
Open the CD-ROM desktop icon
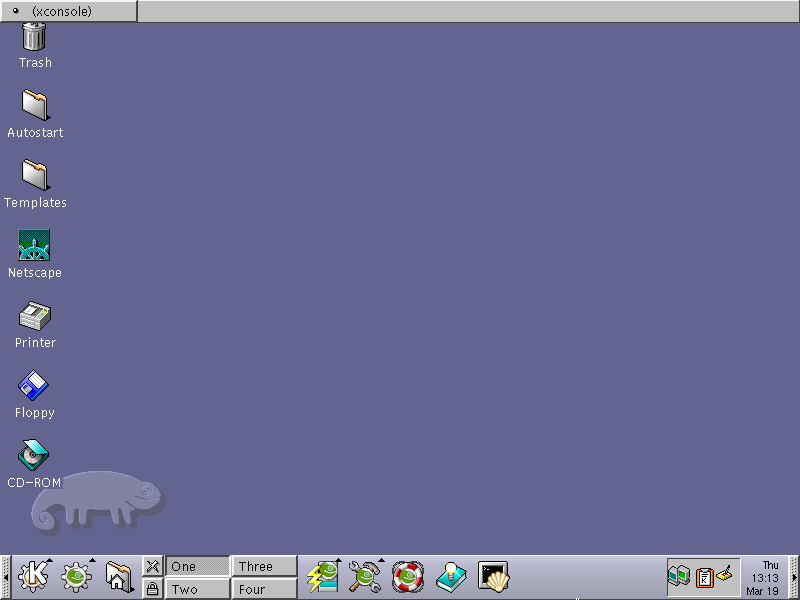pyautogui.click(x=34, y=455)
